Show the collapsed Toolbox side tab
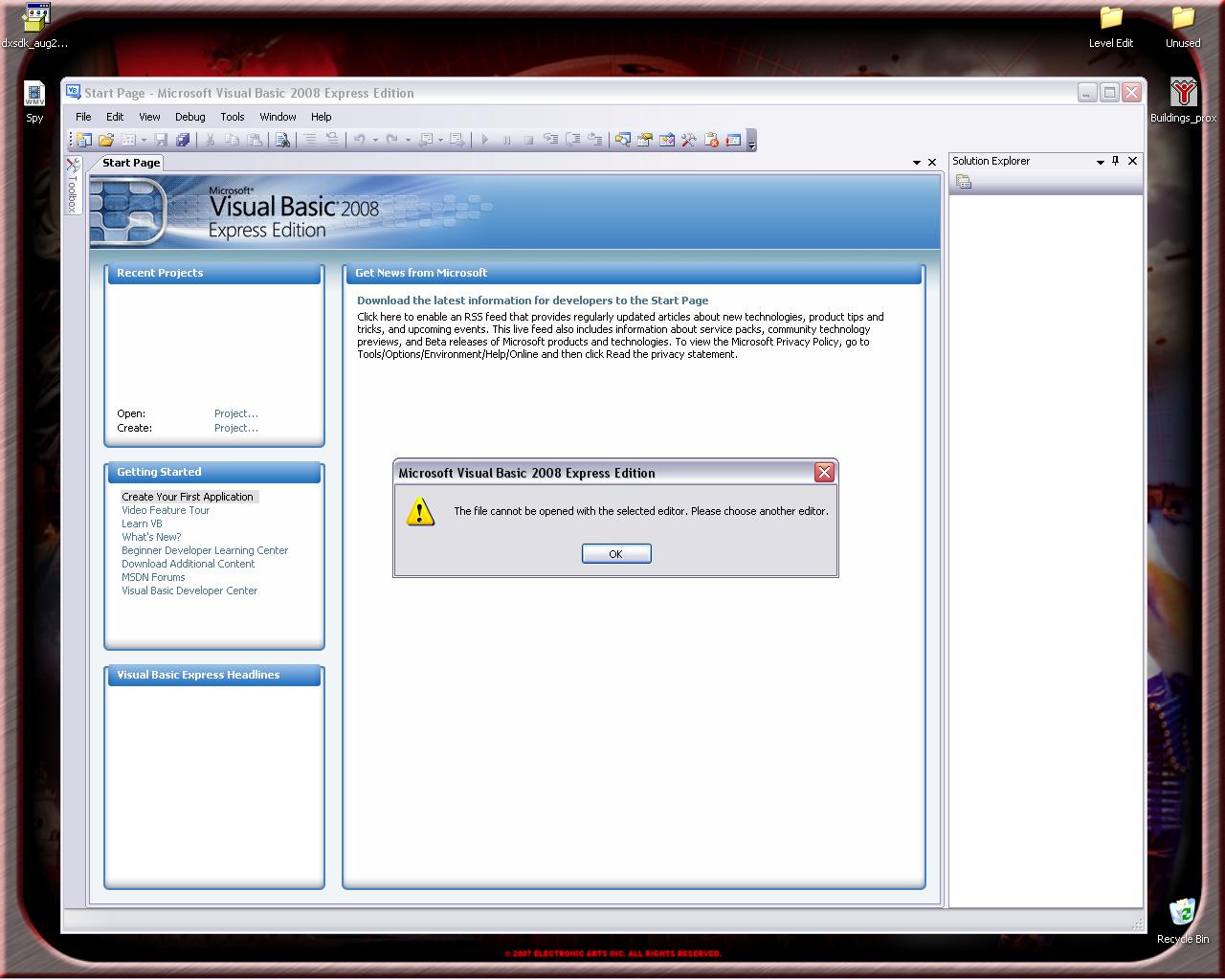This screenshot has width=1225, height=980. click(x=73, y=187)
